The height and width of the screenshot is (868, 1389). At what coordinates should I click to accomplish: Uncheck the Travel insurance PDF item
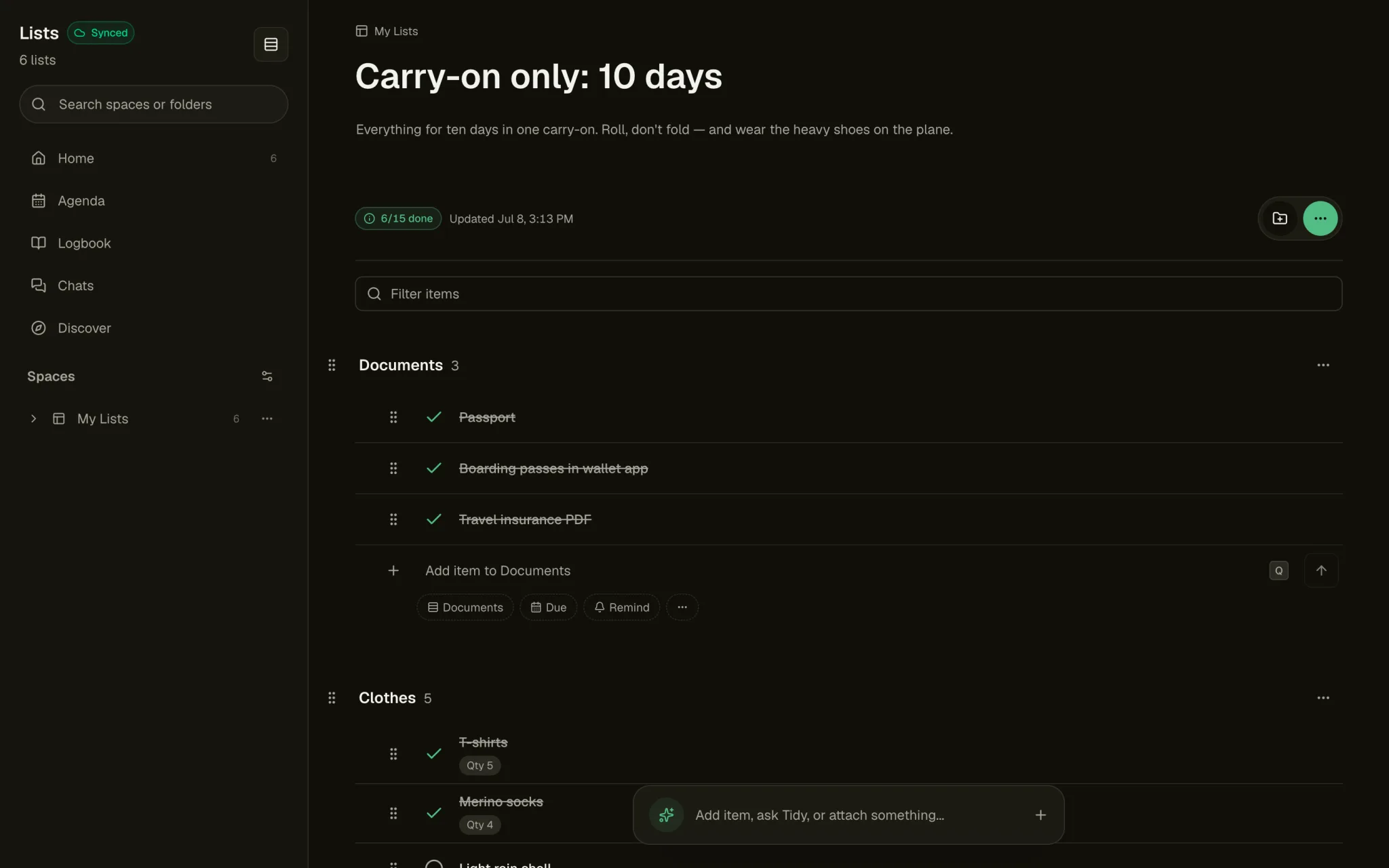[434, 519]
